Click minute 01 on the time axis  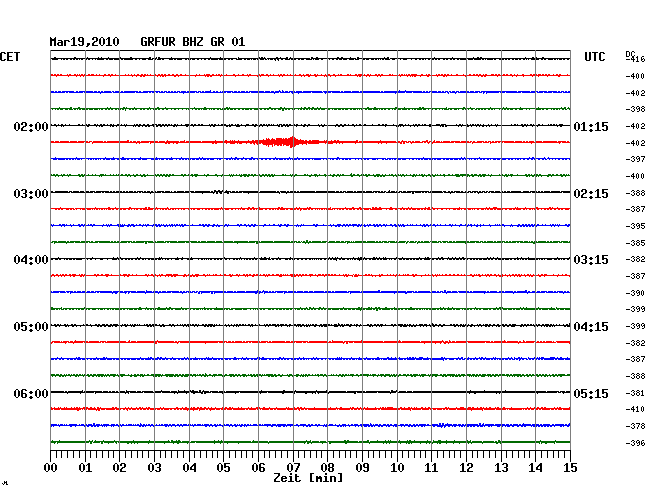(85, 467)
